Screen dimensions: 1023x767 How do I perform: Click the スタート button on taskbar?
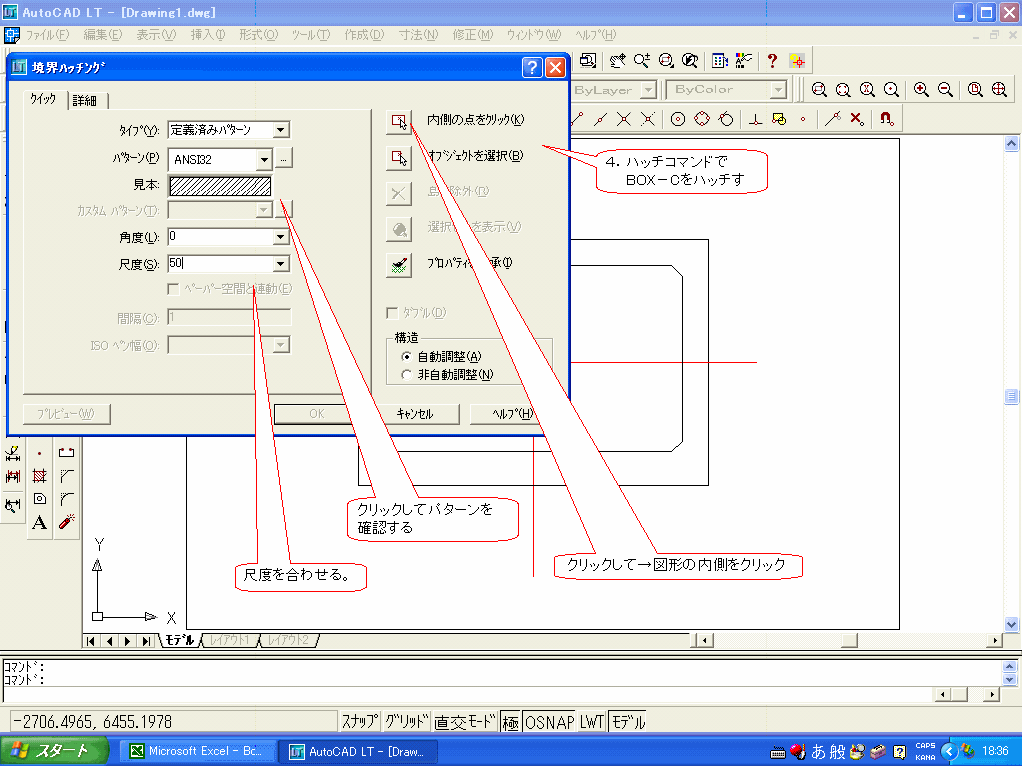click(x=55, y=751)
